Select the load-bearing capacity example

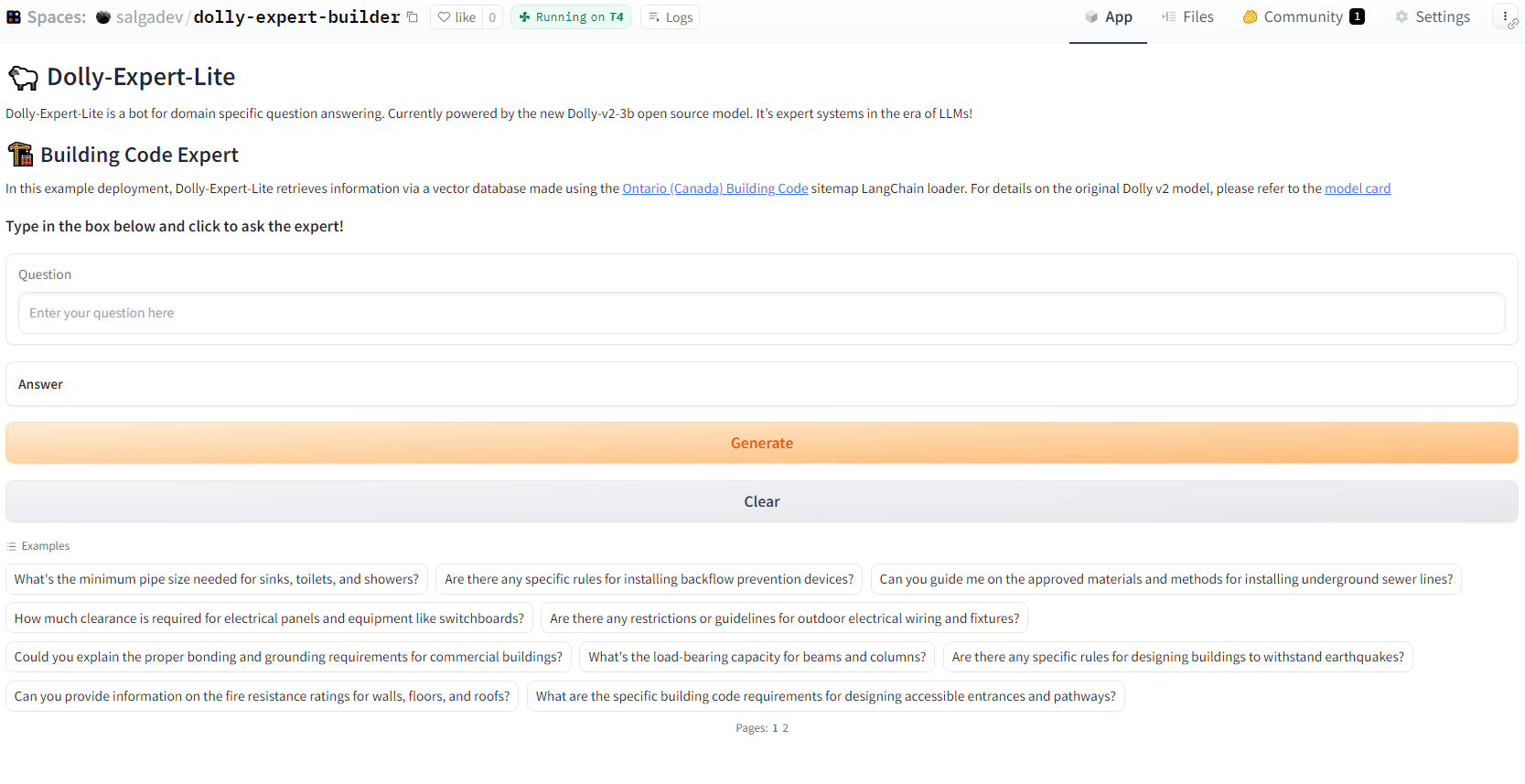click(757, 657)
